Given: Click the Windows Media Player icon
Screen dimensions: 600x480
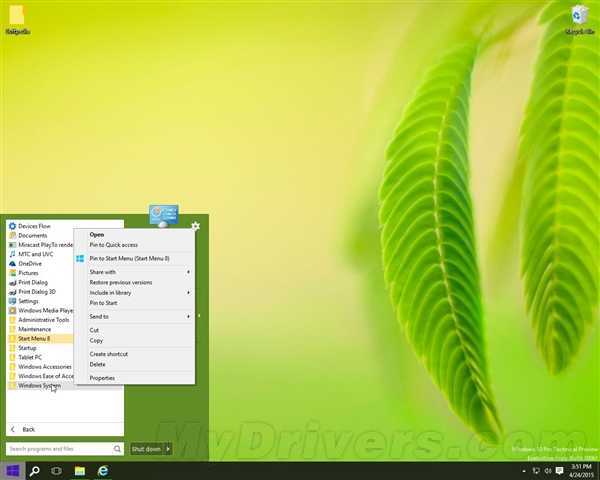Looking at the screenshot, I should 12,310.
